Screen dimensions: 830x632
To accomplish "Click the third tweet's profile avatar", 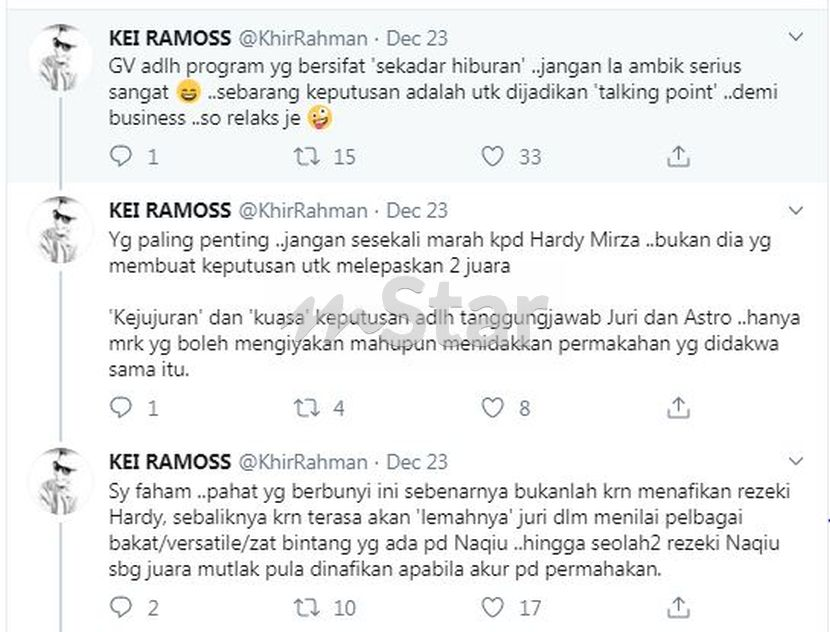I will (61, 481).
